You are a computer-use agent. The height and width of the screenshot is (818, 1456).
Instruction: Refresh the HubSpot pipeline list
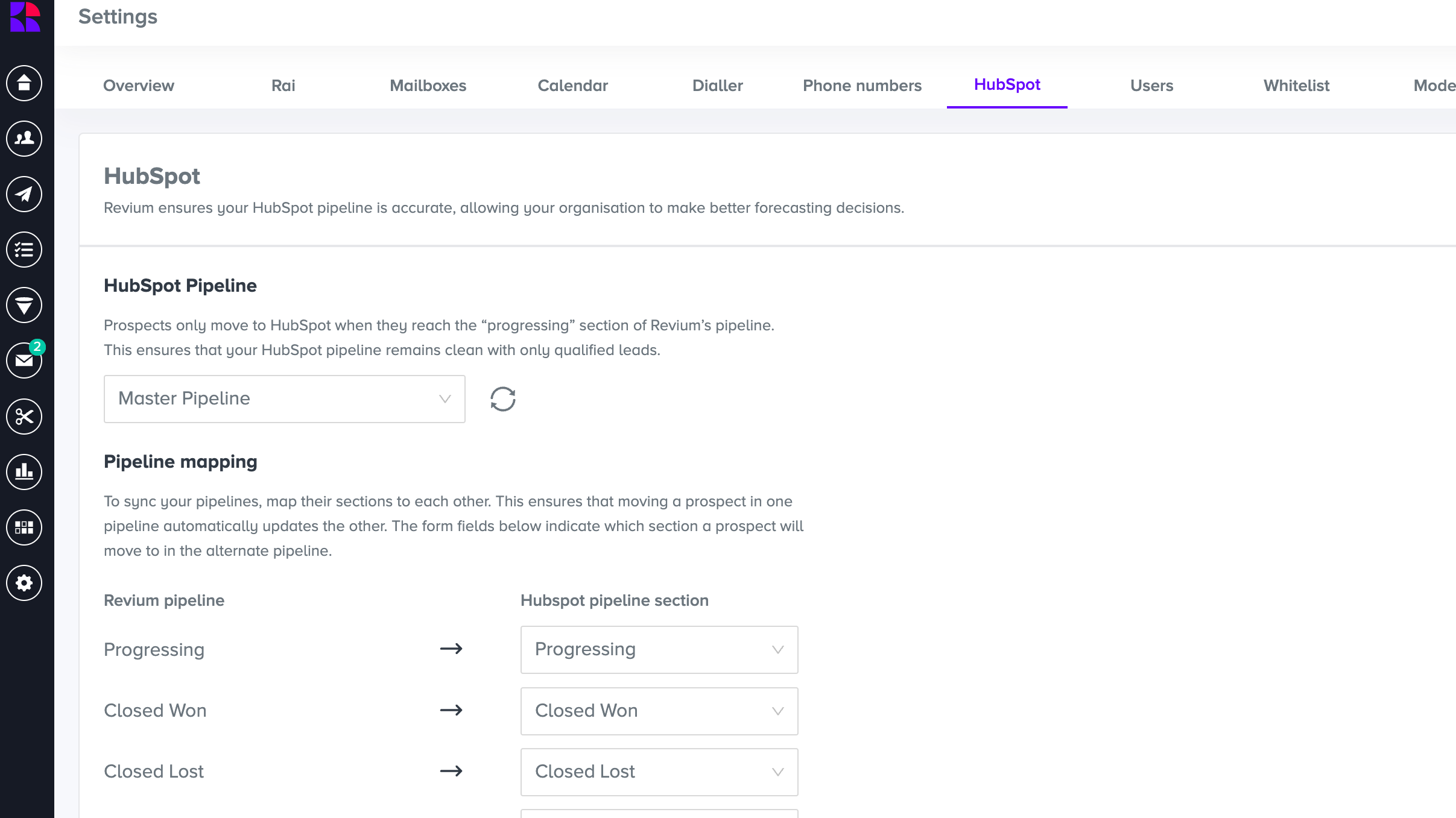click(502, 399)
